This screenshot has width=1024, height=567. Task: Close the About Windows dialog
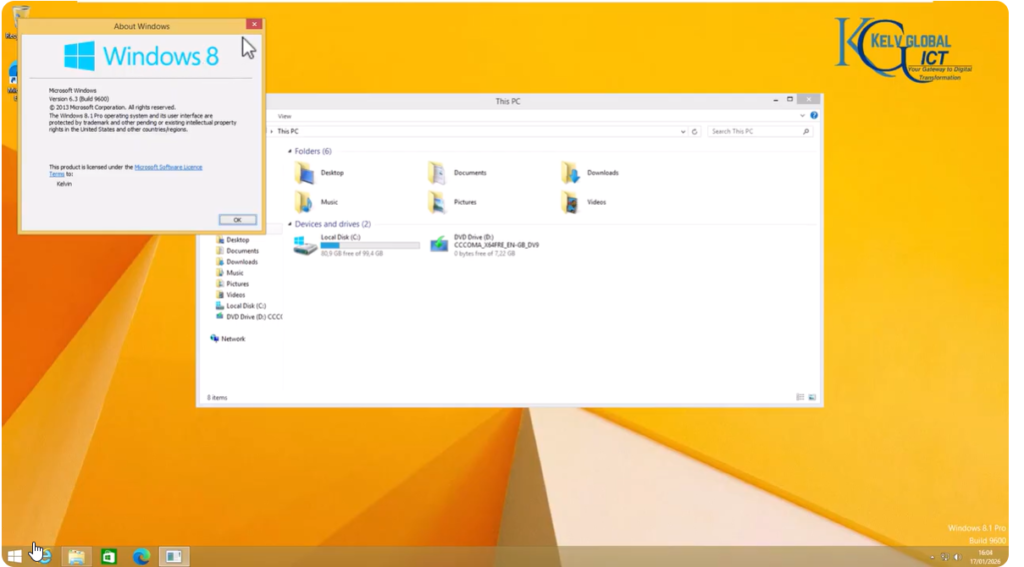pos(254,24)
